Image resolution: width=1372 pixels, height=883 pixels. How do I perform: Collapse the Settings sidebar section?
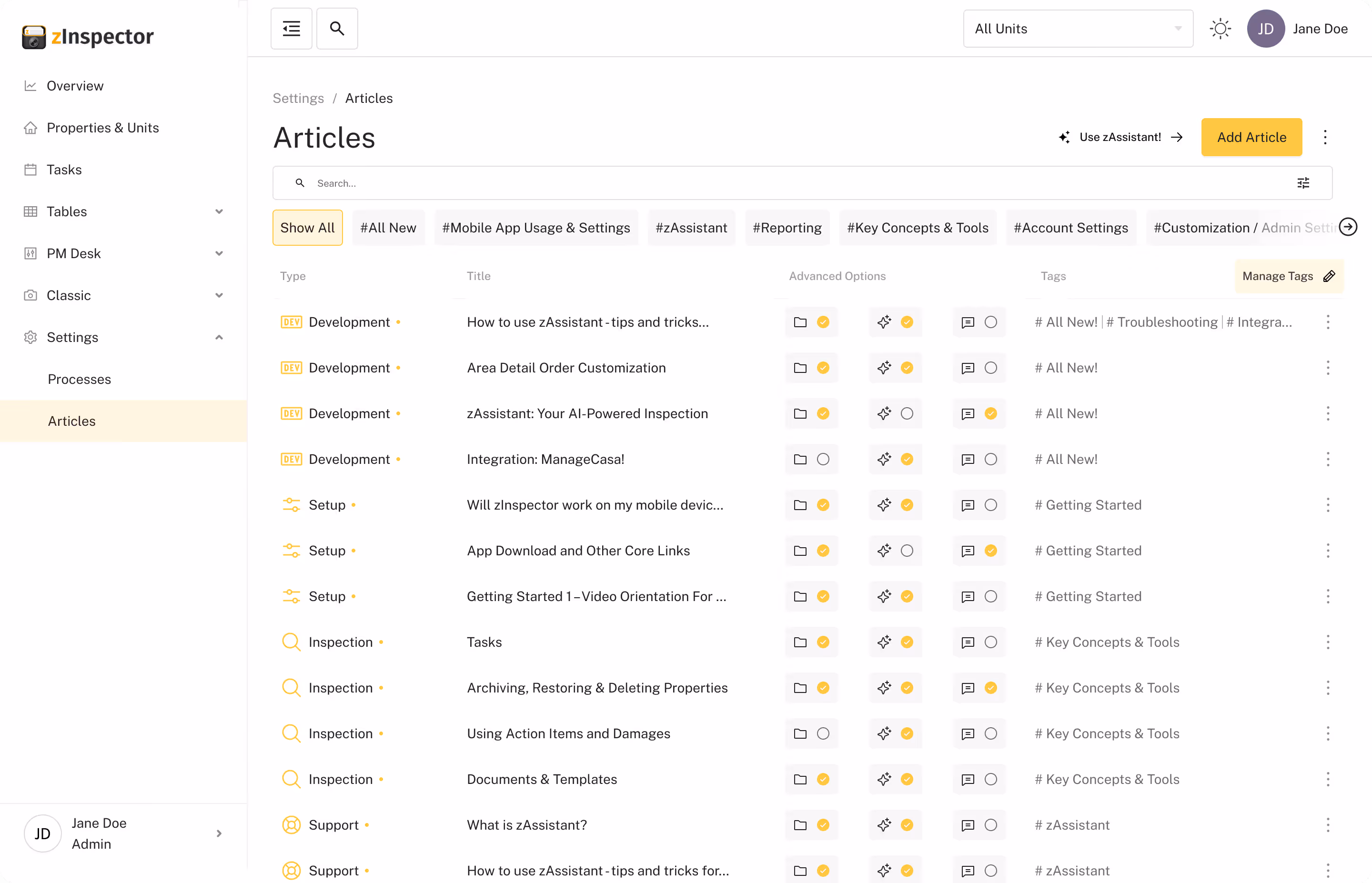pos(219,337)
